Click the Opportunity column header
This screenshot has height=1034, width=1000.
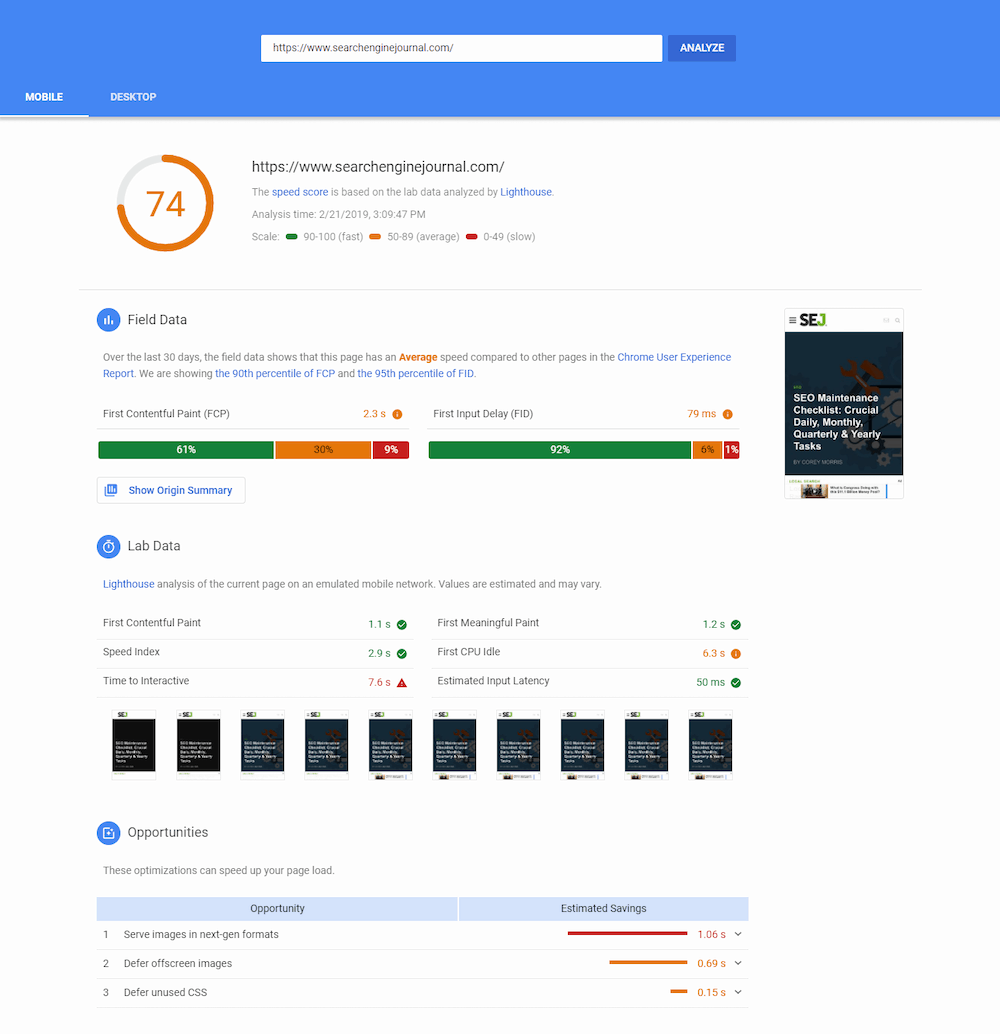pyautogui.click(x=277, y=909)
